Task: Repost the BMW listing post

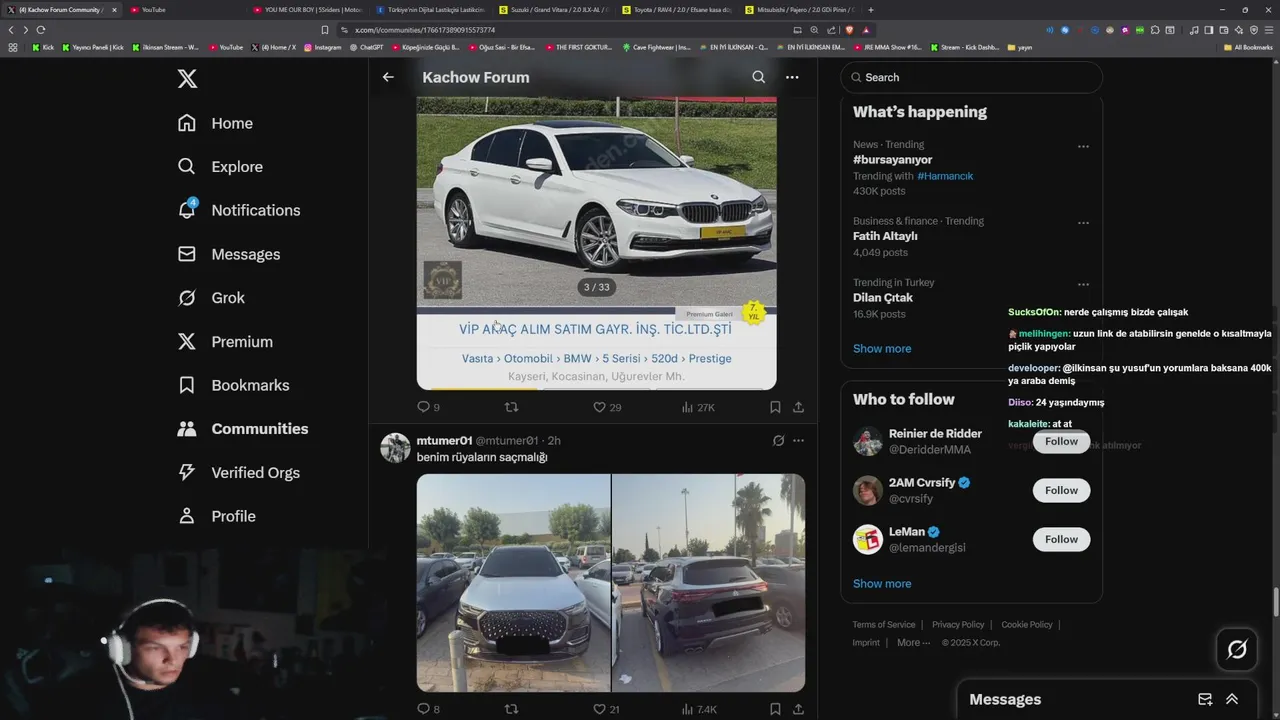Action: click(x=511, y=407)
